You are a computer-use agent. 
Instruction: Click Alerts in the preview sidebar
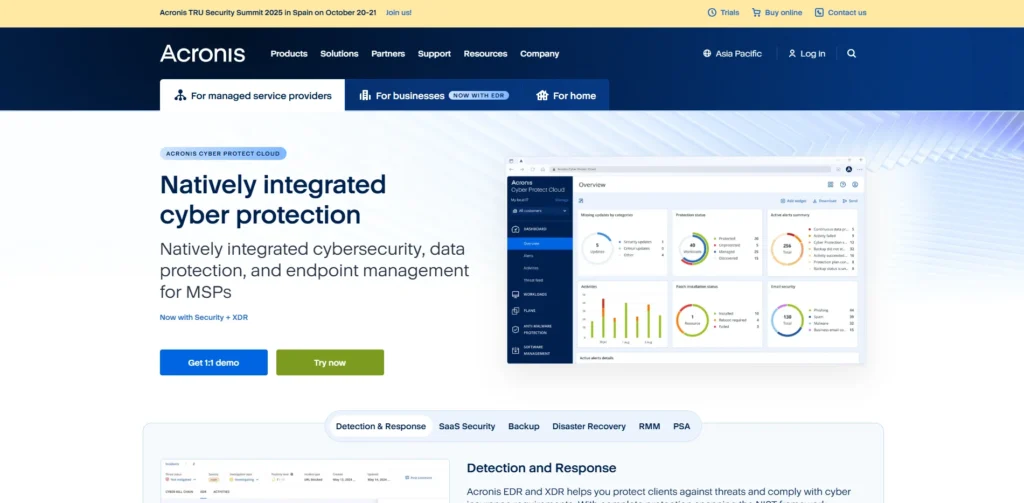[528, 255]
